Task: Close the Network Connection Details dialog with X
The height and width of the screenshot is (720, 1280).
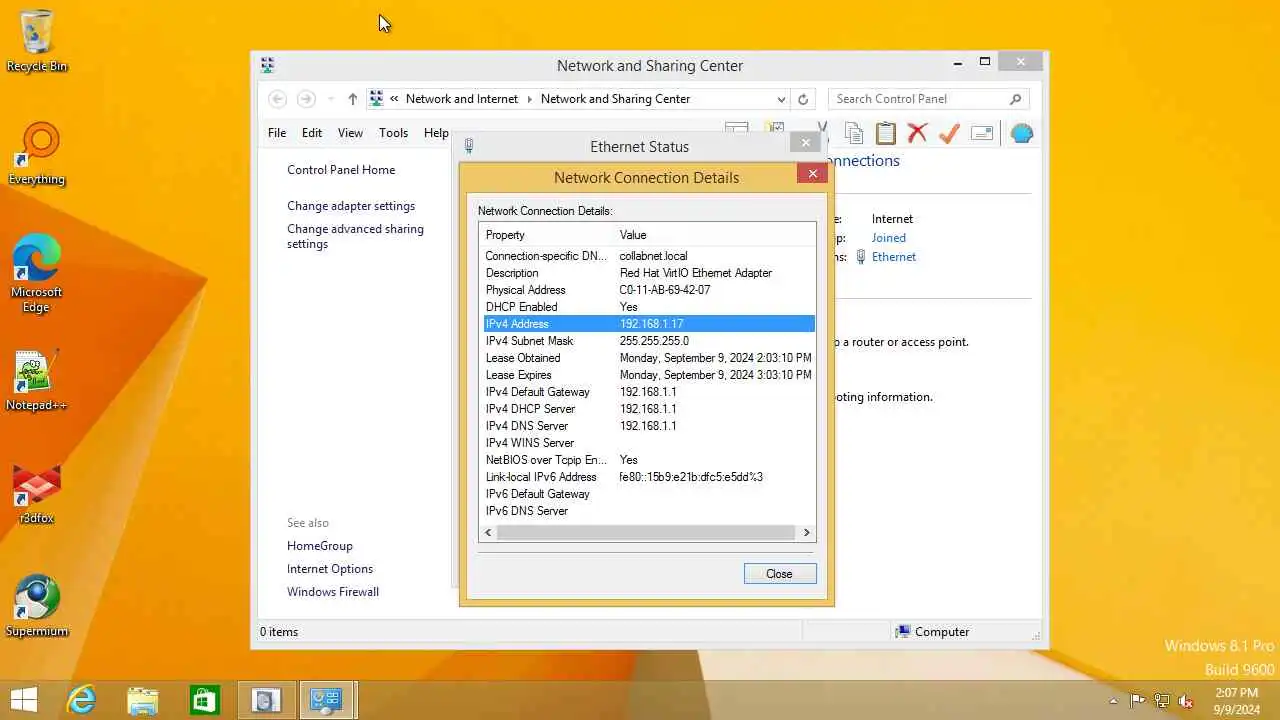Action: [x=812, y=174]
